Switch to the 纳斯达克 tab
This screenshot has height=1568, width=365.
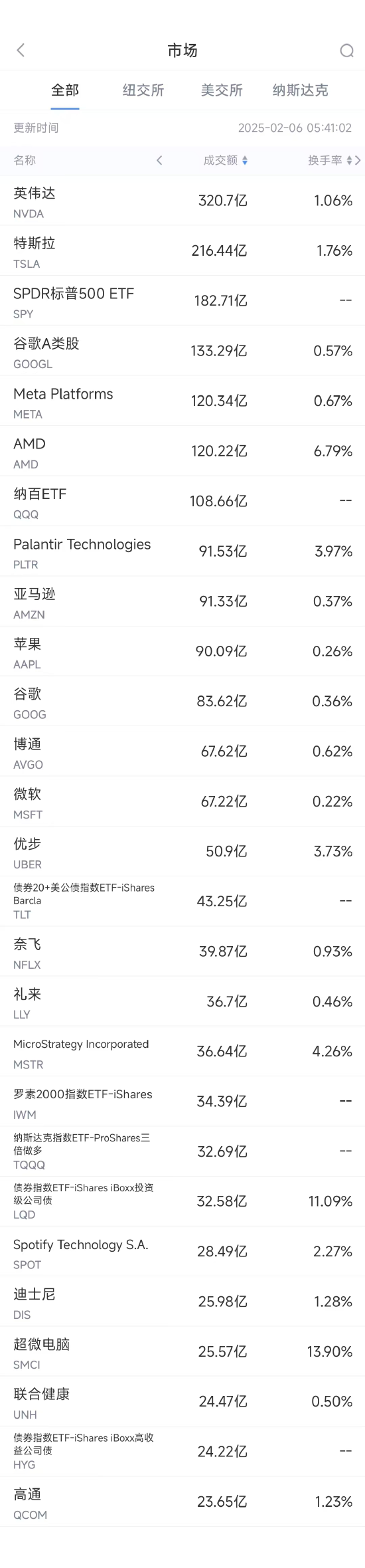point(300,90)
